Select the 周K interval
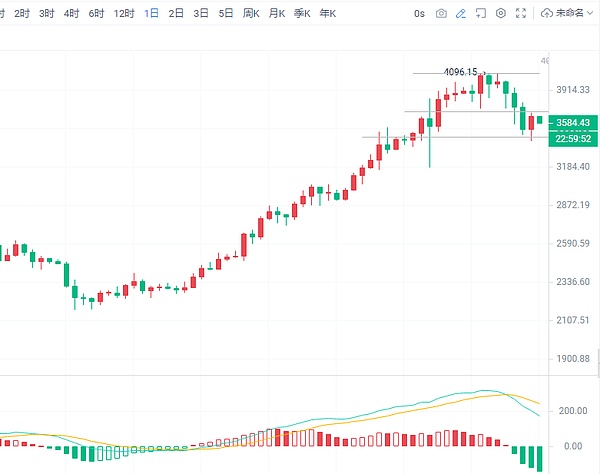Image resolution: width=600 pixels, height=474 pixels. click(x=251, y=14)
